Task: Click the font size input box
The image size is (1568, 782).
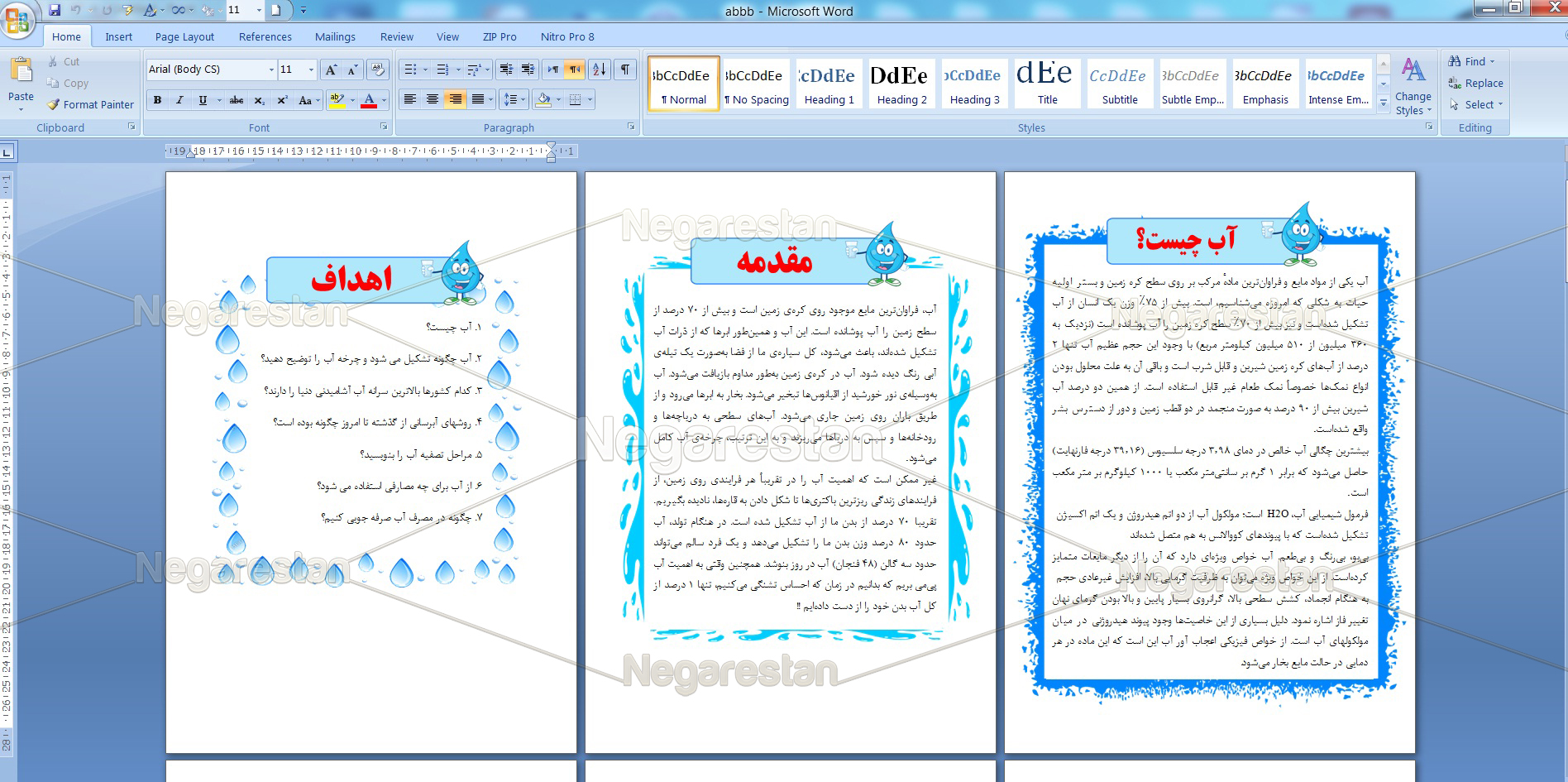Action: [290, 70]
